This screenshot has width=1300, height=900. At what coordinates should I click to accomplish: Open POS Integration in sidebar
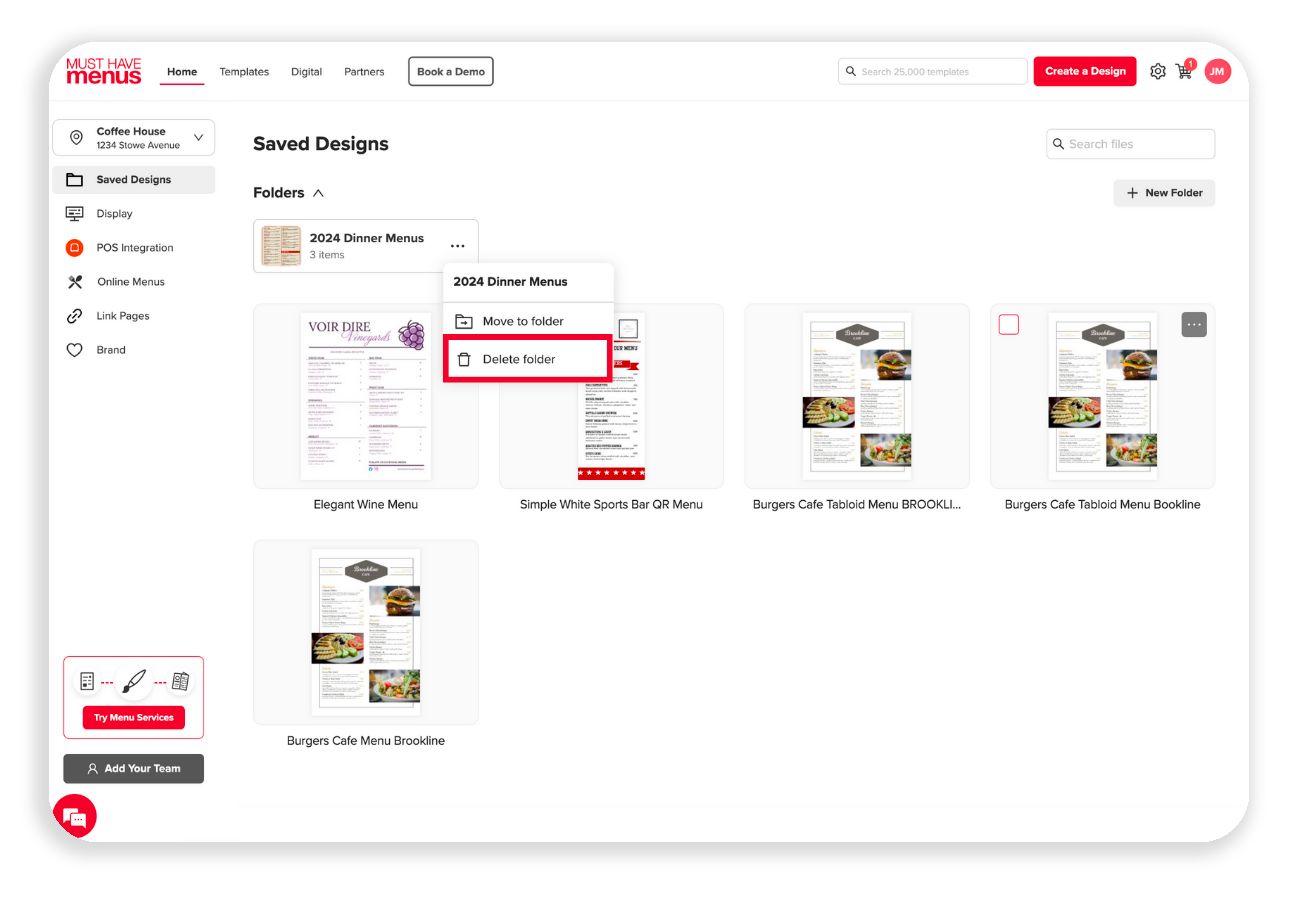tap(134, 248)
